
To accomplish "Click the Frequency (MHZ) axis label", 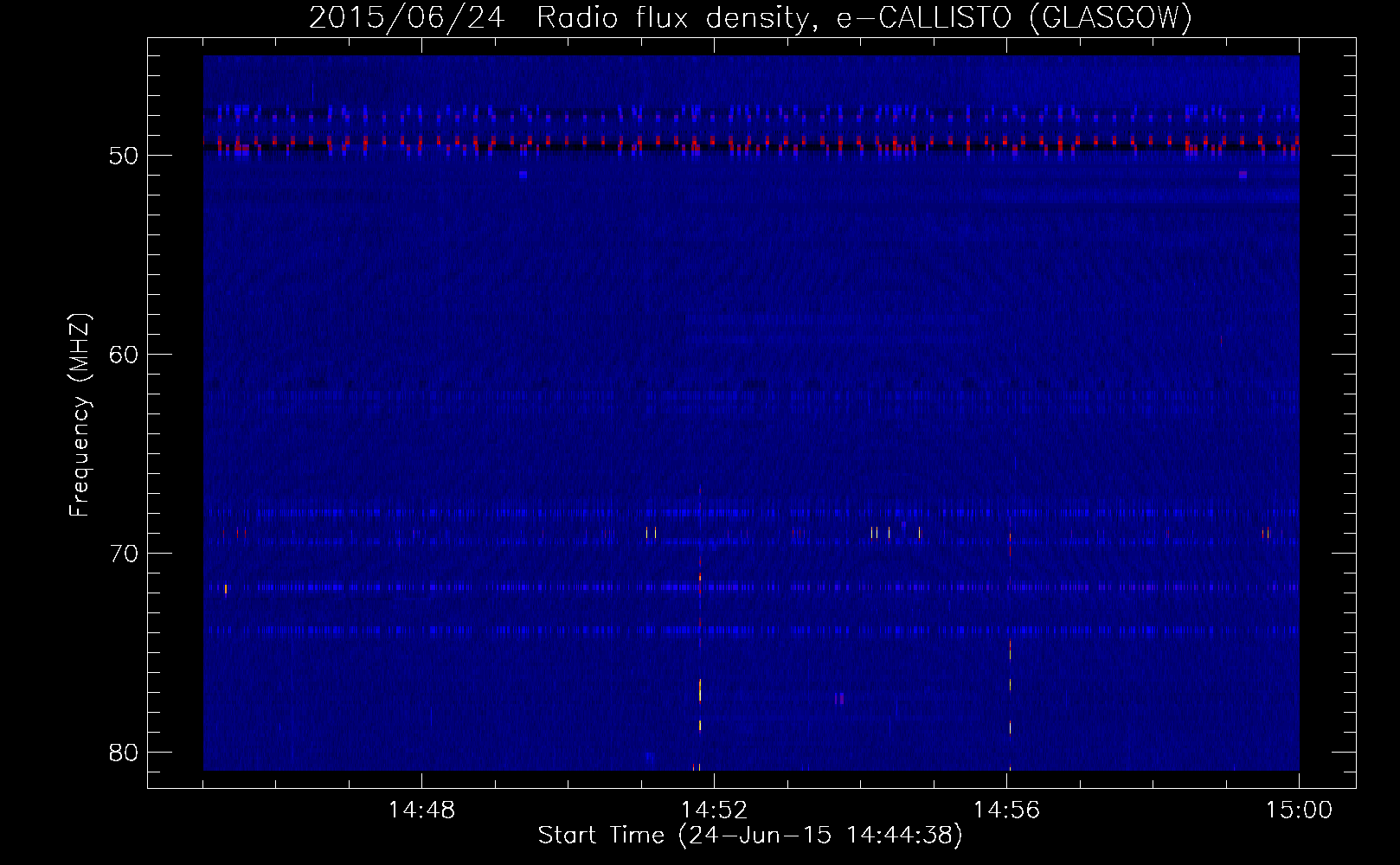I will point(80,414).
